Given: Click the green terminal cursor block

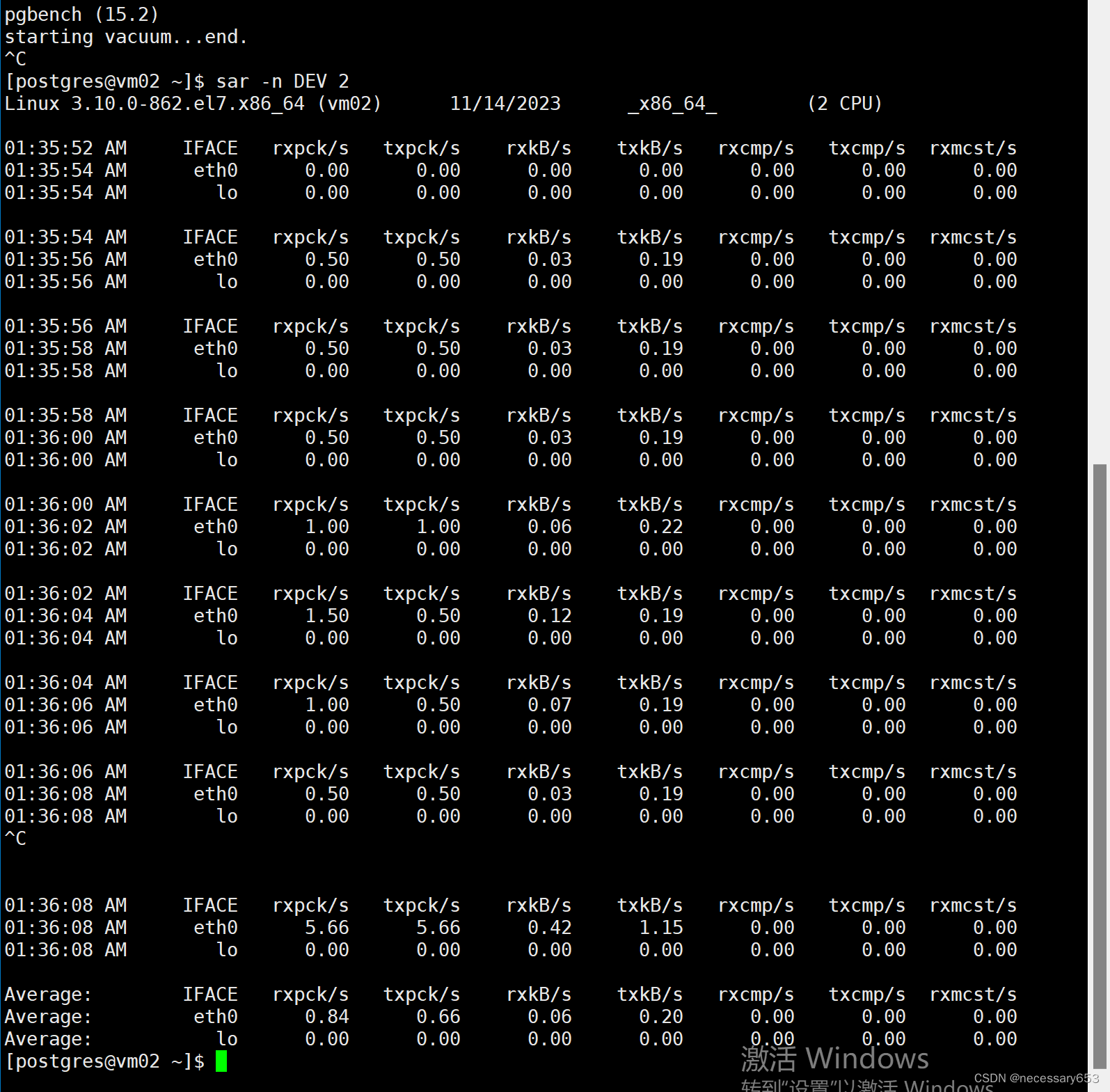Looking at the screenshot, I should pos(221,1061).
